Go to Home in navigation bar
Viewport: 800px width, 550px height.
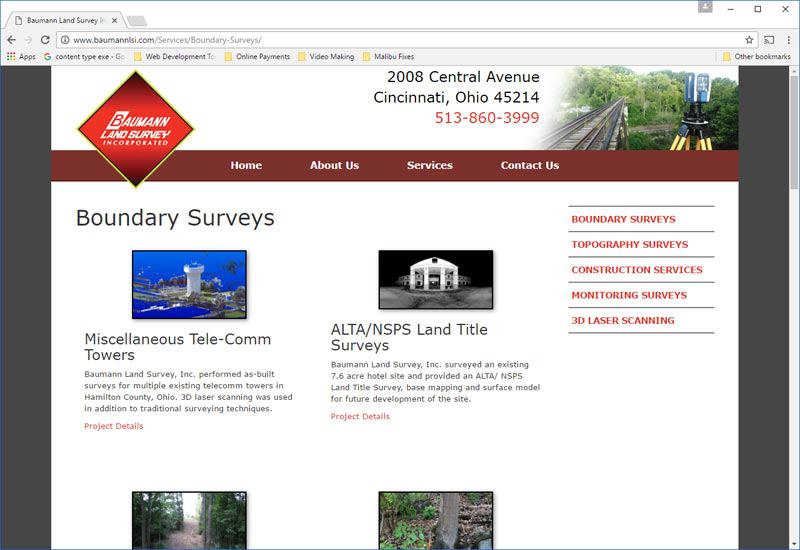click(x=246, y=165)
